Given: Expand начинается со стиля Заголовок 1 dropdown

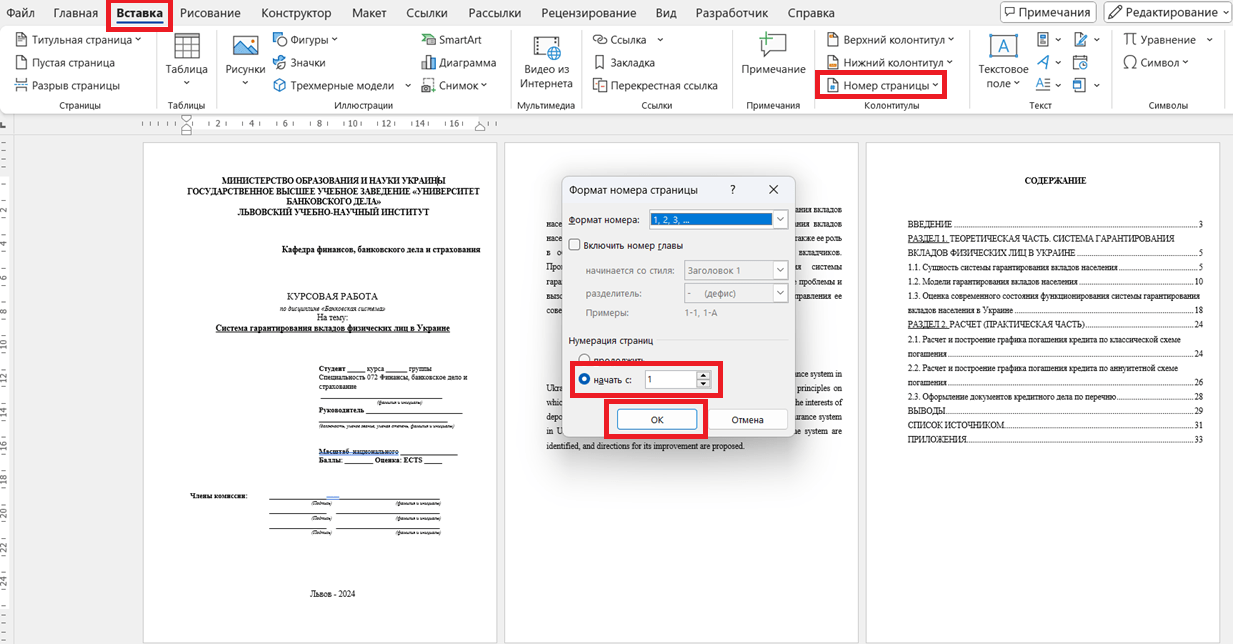Looking at the screenshot, I should tap(780, 270).
